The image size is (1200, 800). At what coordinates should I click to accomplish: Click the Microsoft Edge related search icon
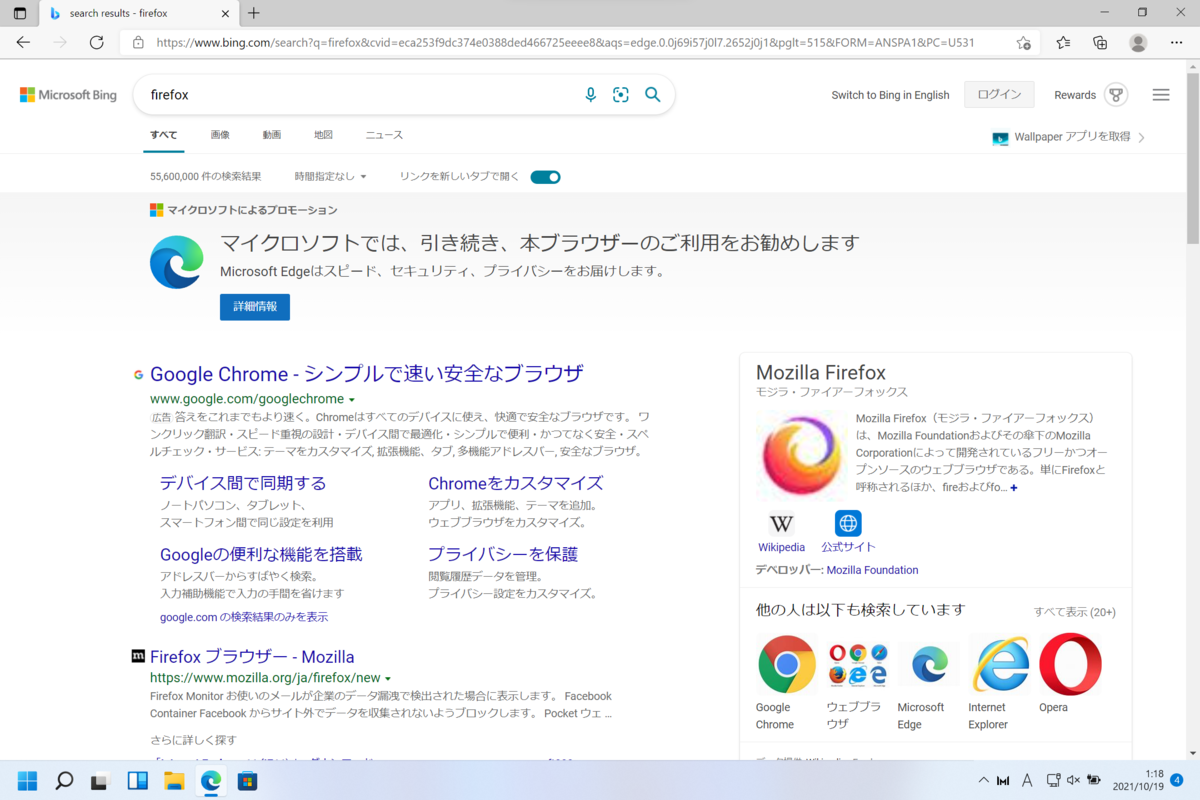click(929, 664)
